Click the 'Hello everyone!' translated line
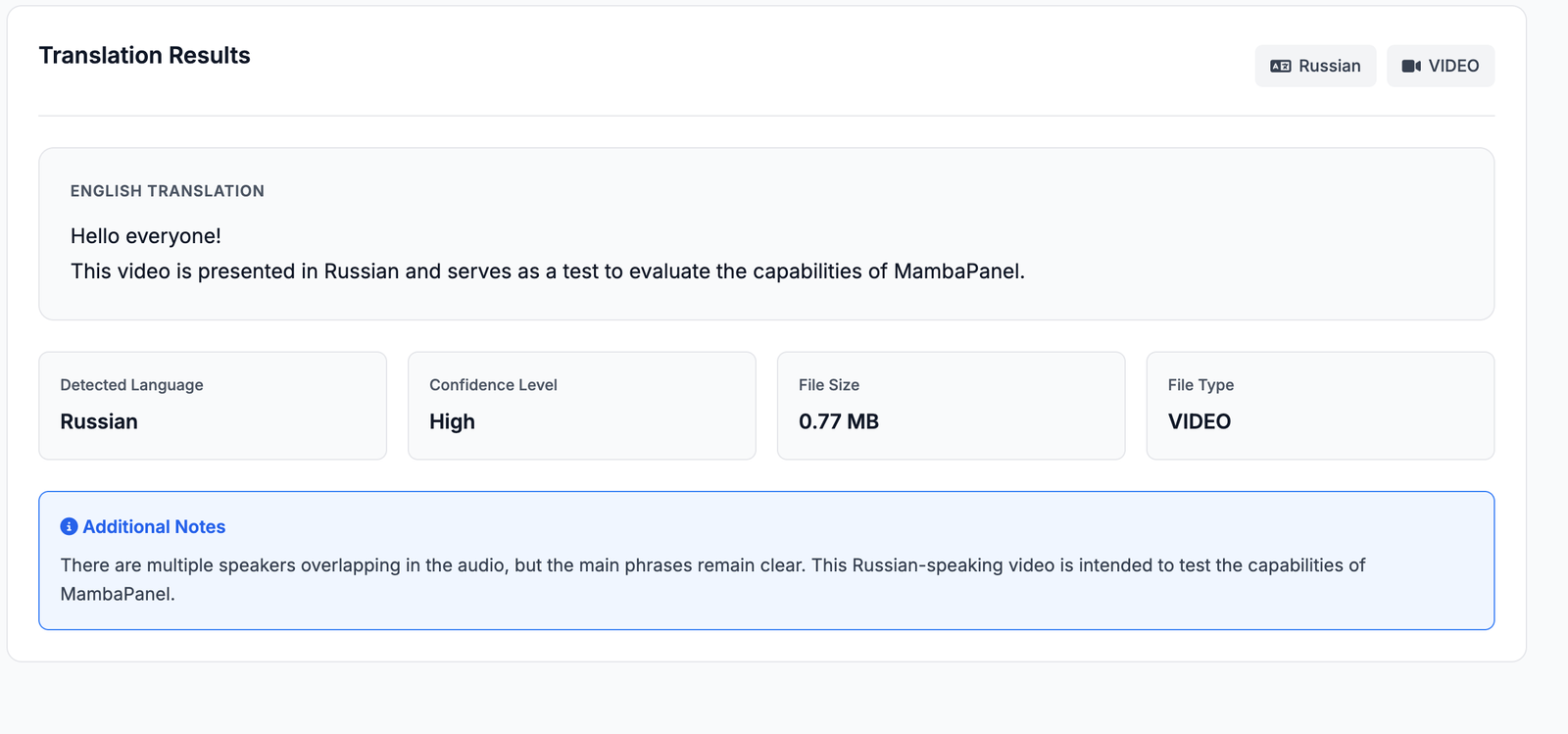Image resolution: width=1568 pixels, height=734 pixels. 146,236
